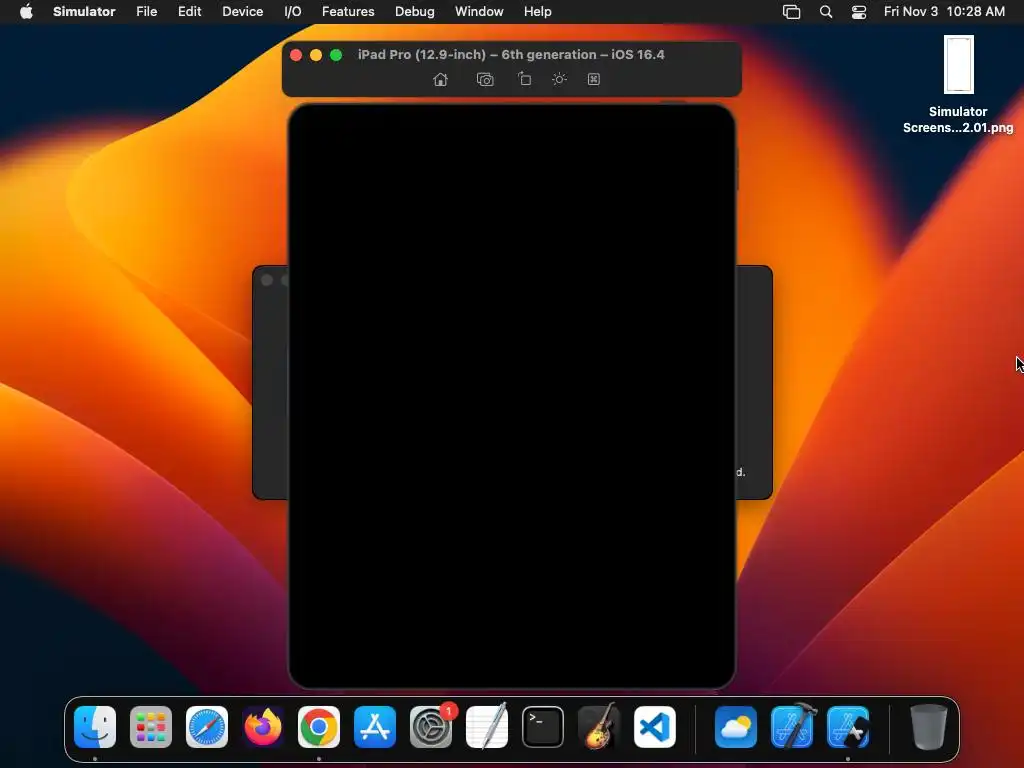Take a simulator screenshot with camera icon

(485, 79)
